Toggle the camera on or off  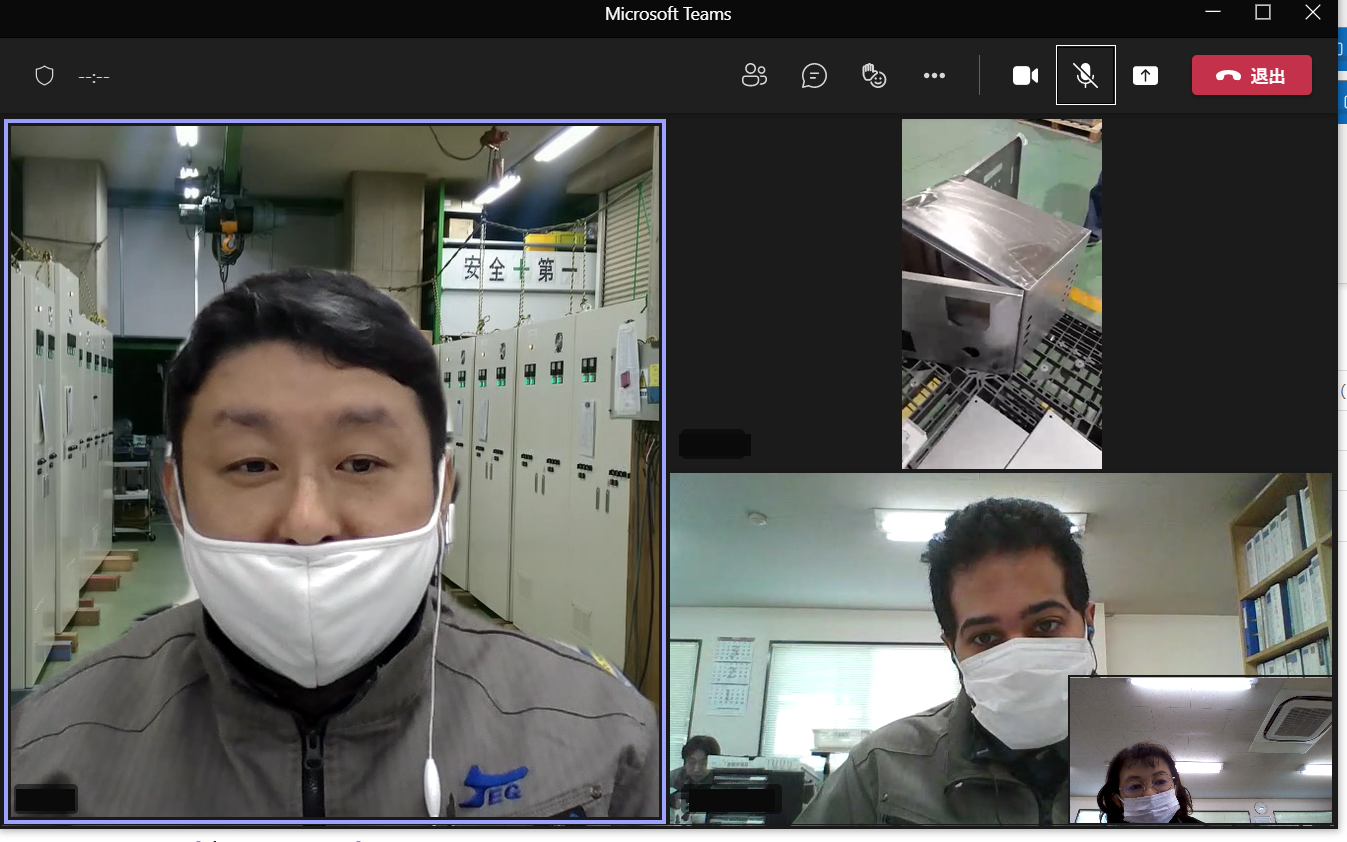(1025, 76)
